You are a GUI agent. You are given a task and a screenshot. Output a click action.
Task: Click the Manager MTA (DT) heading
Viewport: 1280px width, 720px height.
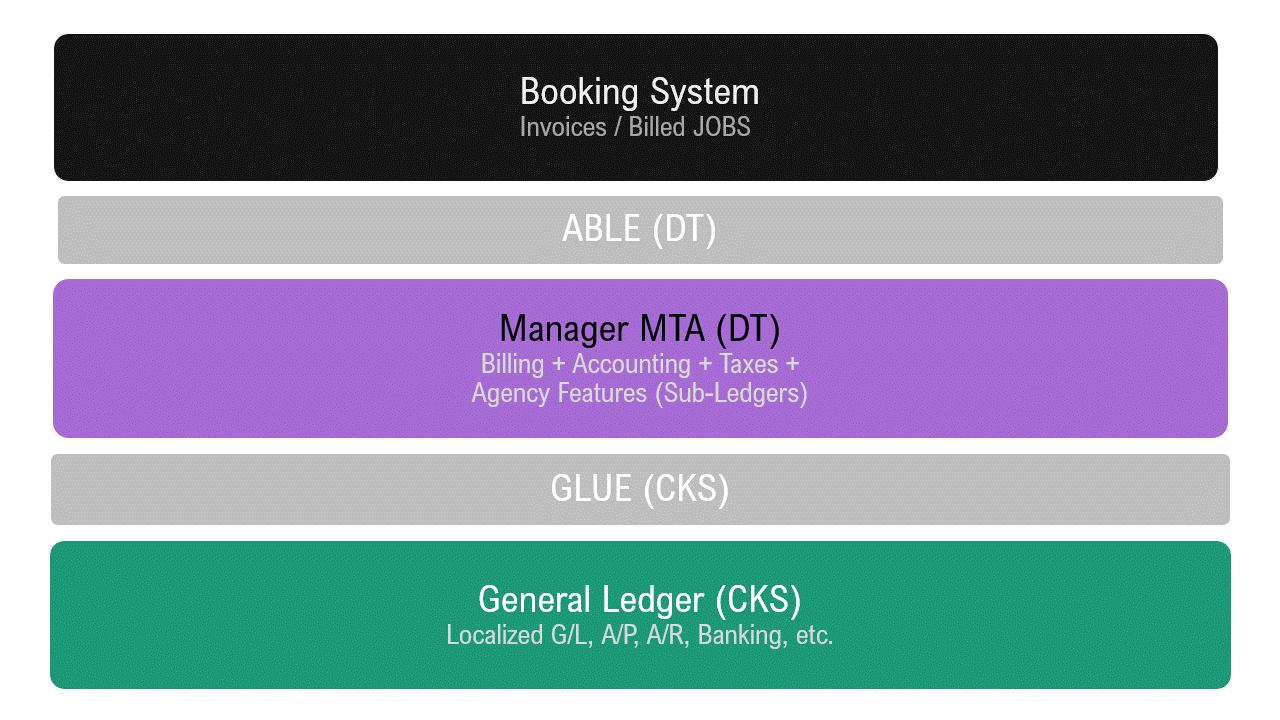[x=639, y=328]
